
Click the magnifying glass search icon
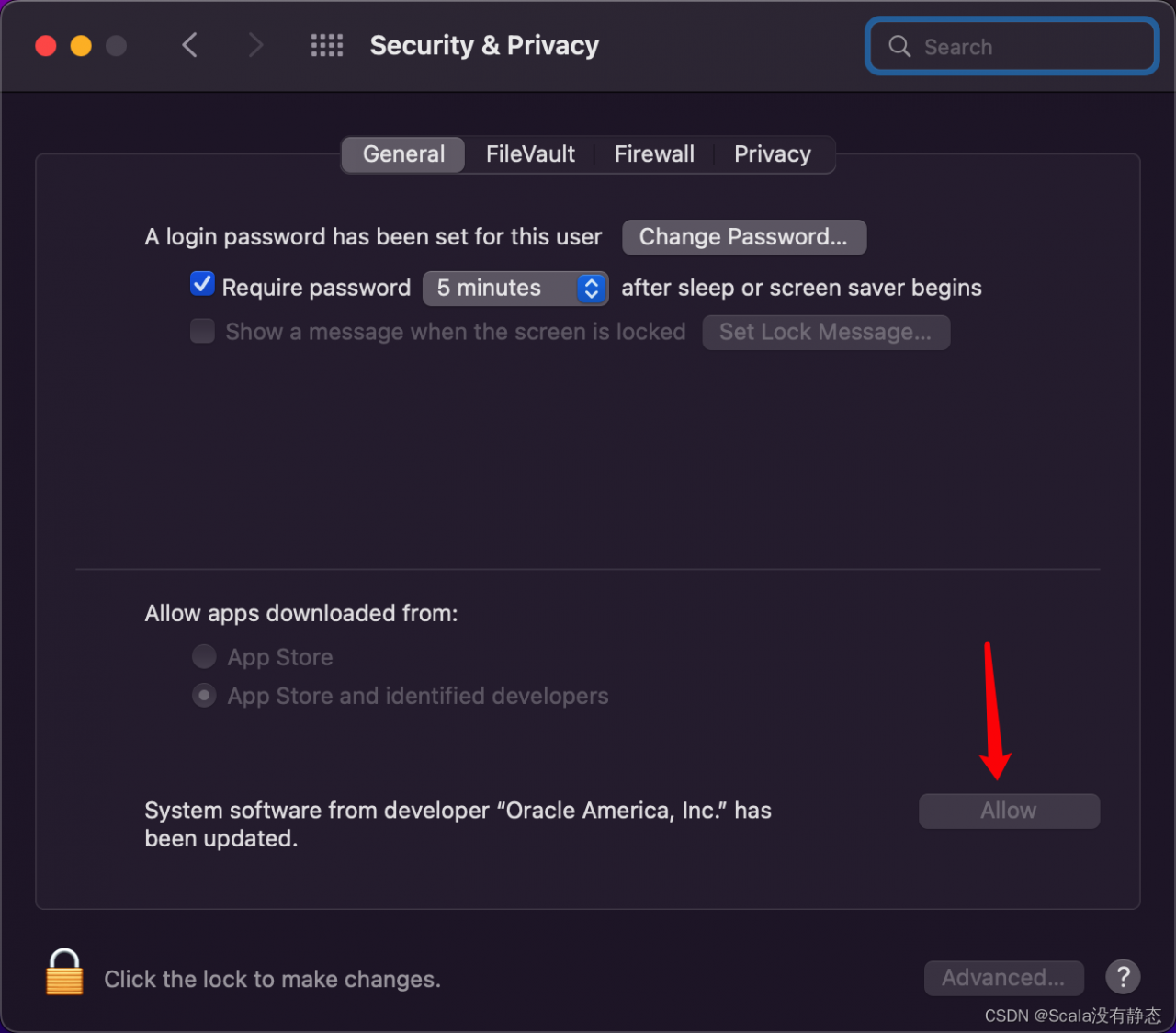[899, 46]
